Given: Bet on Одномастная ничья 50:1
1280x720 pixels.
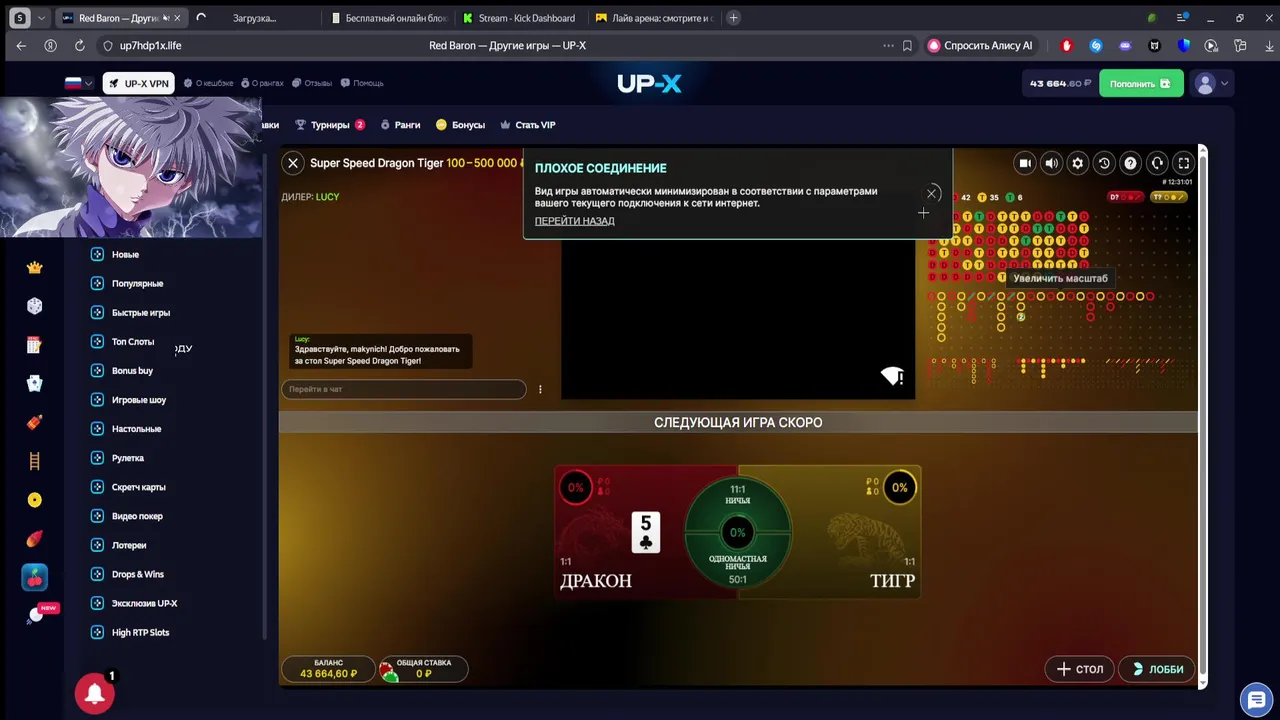Looking at the screenshot, I should pos(738,568).
